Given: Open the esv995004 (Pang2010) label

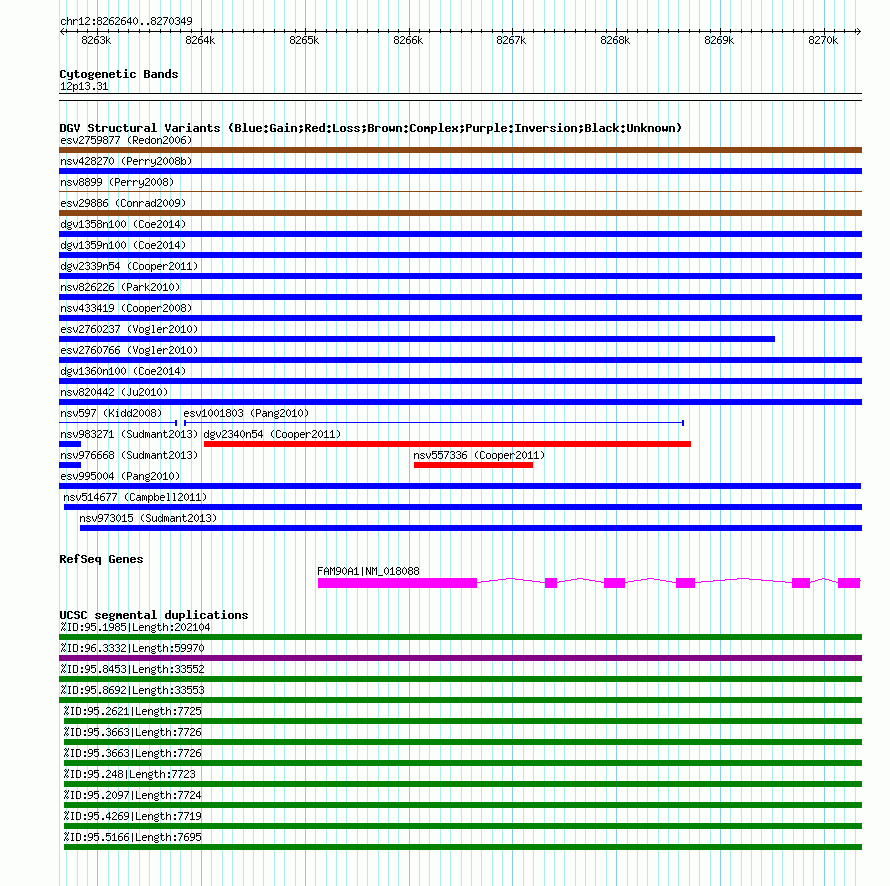Looking at the screenshot, I should click(120, 476).
